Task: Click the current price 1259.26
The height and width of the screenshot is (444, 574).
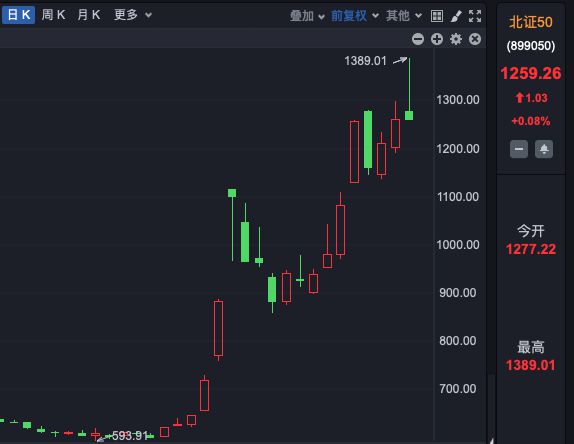Action: coord(530,73)
